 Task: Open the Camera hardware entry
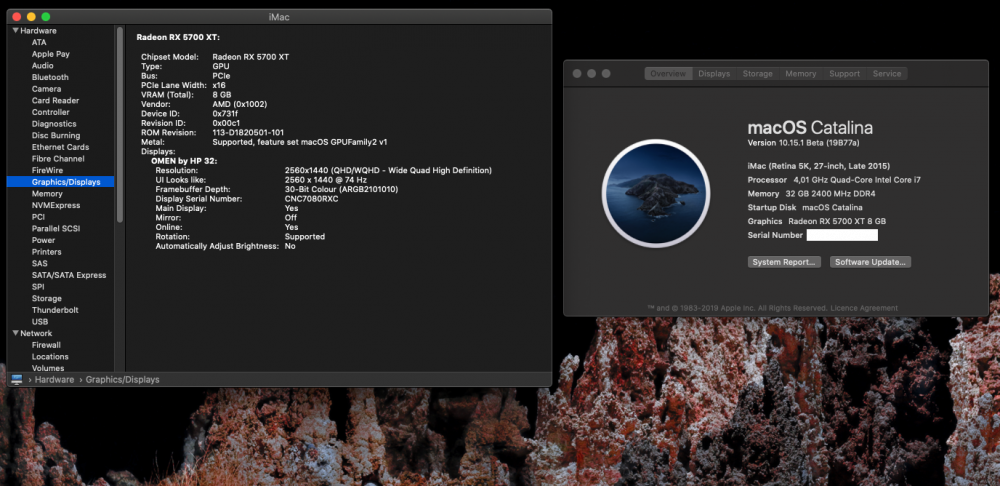point(47,89)
